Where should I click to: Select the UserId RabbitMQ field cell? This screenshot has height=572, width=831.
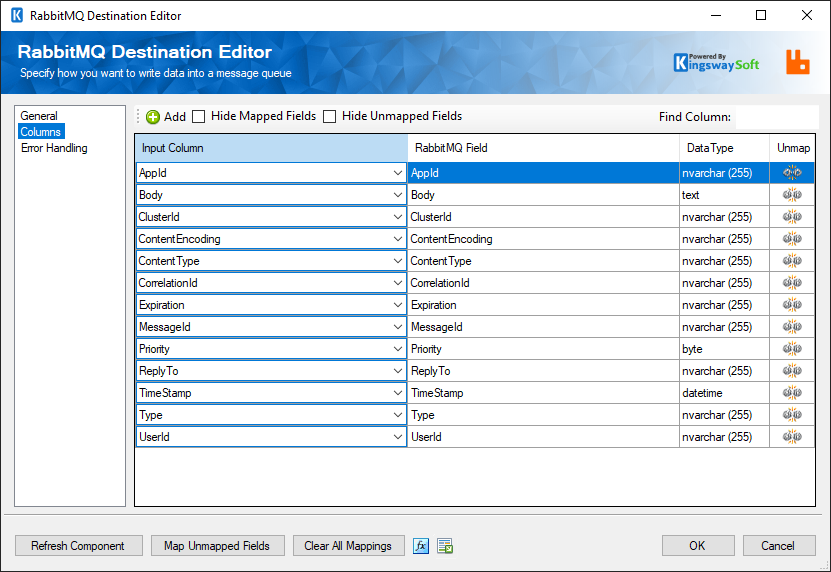click(544, 437)
